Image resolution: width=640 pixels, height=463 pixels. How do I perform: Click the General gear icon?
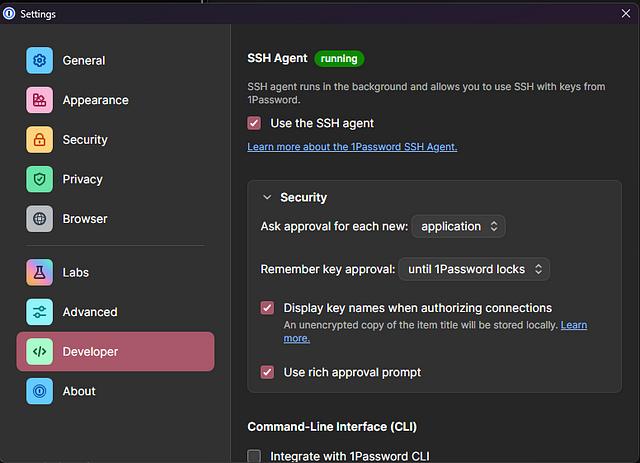[x=40, y=60]
